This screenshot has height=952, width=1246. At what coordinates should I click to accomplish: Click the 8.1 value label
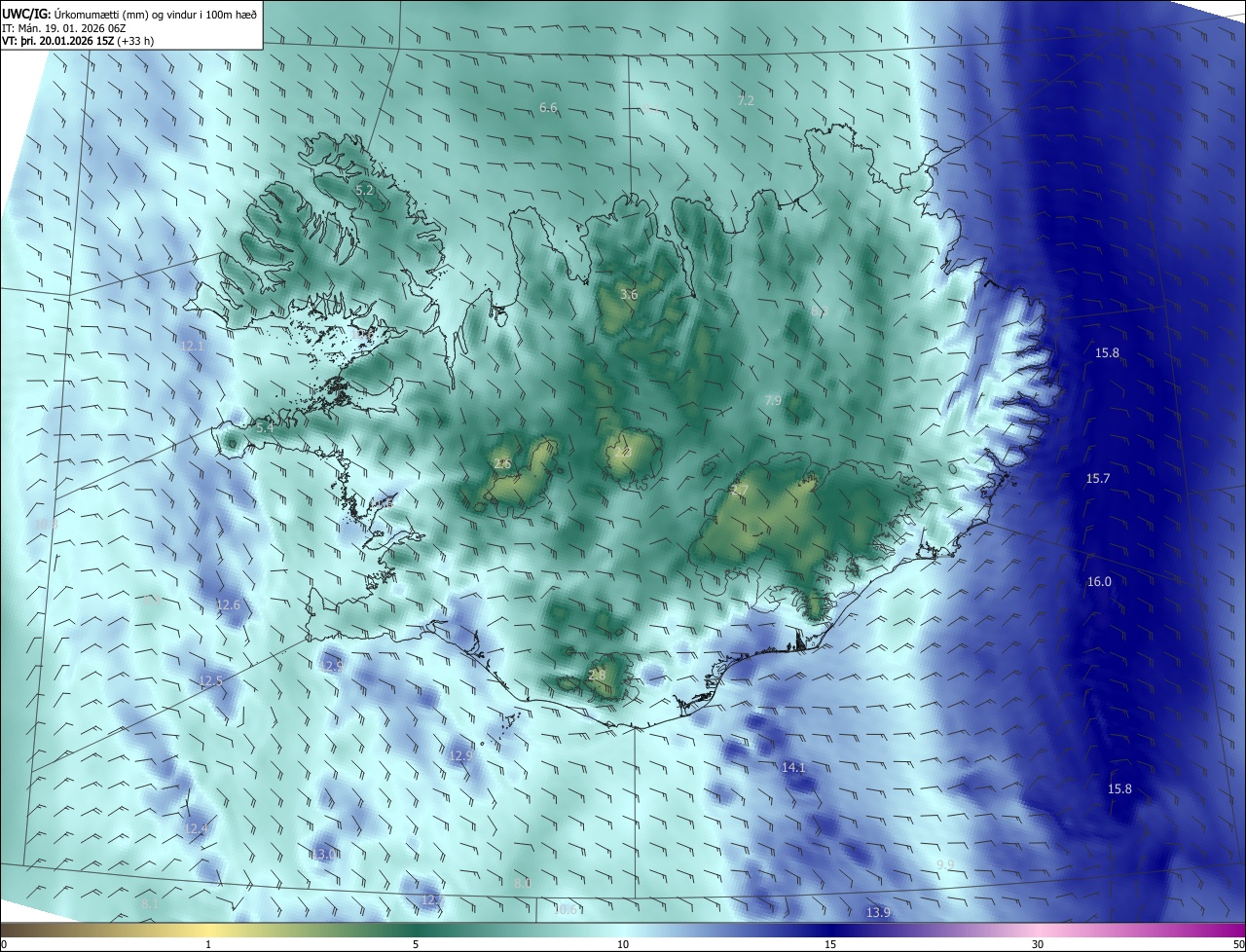pyautogui.click(x=150, y=904)
